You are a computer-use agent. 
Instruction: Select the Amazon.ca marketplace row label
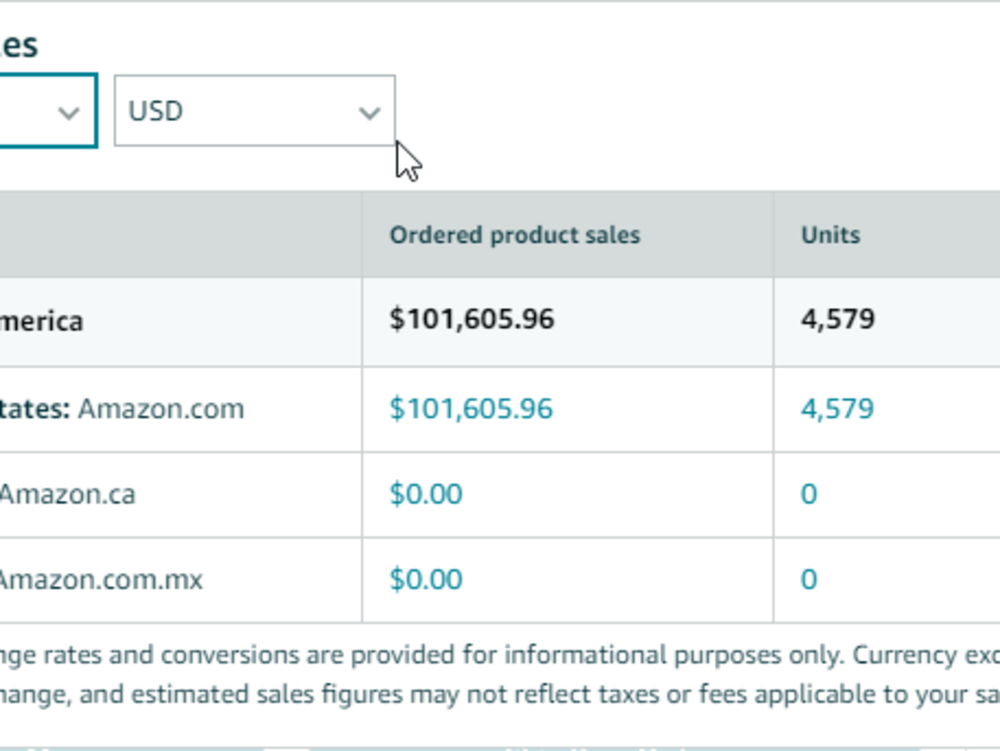(x=68, y=494)
